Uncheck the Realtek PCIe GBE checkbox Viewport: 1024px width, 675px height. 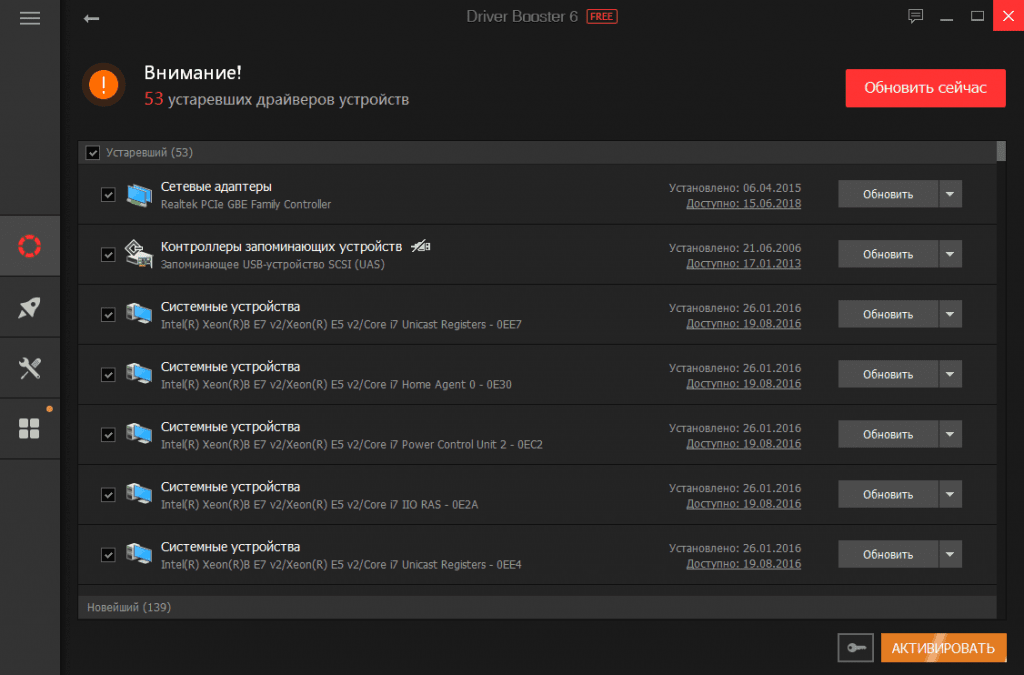tap(108, 195)
